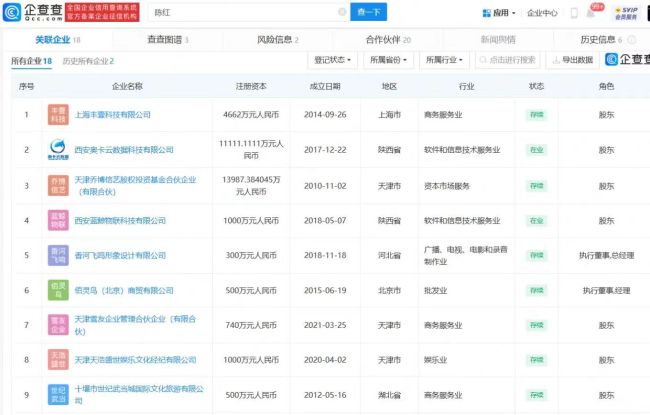Click the 天津乔博信艺 company logo icon
The height and width of the screenshot is (415, 650).
tap(58, 185)
